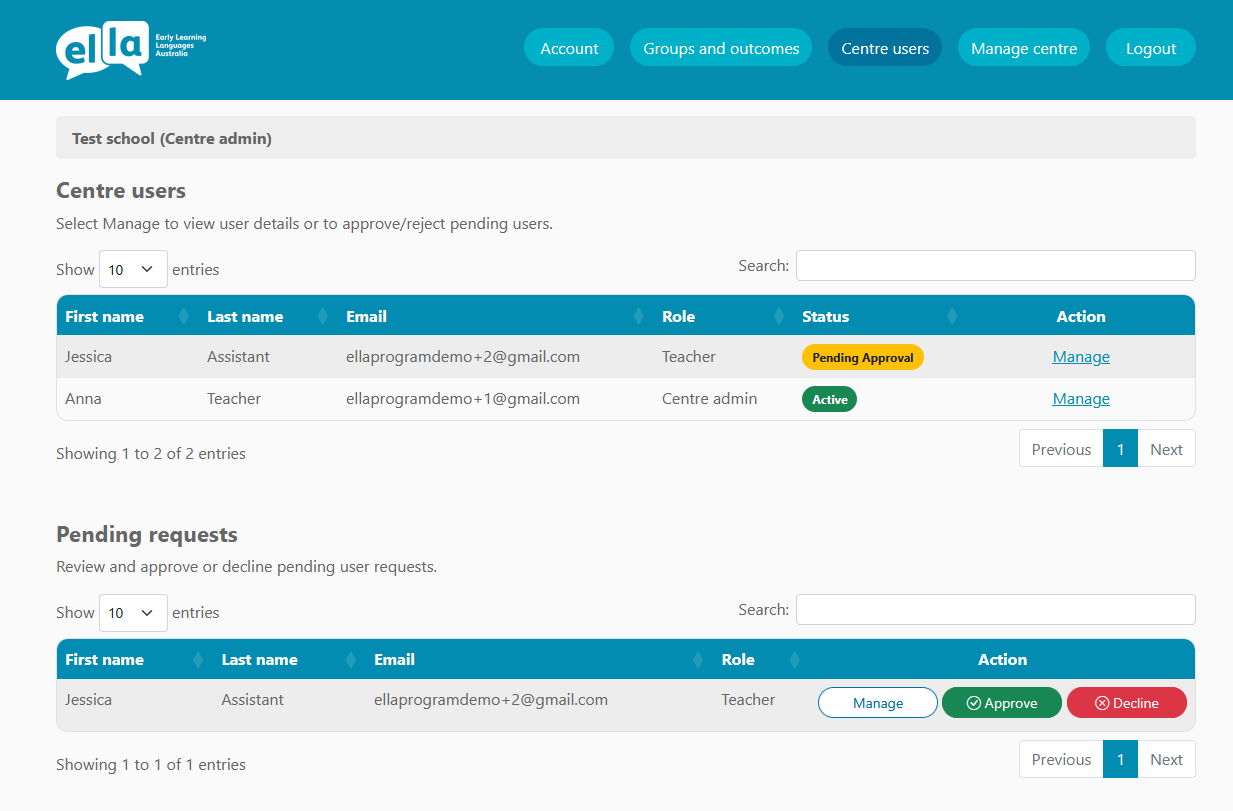This screenshot has width=1233, height=811.
Task: Click Manage link for Anna Teacher
Action: 1081,399
